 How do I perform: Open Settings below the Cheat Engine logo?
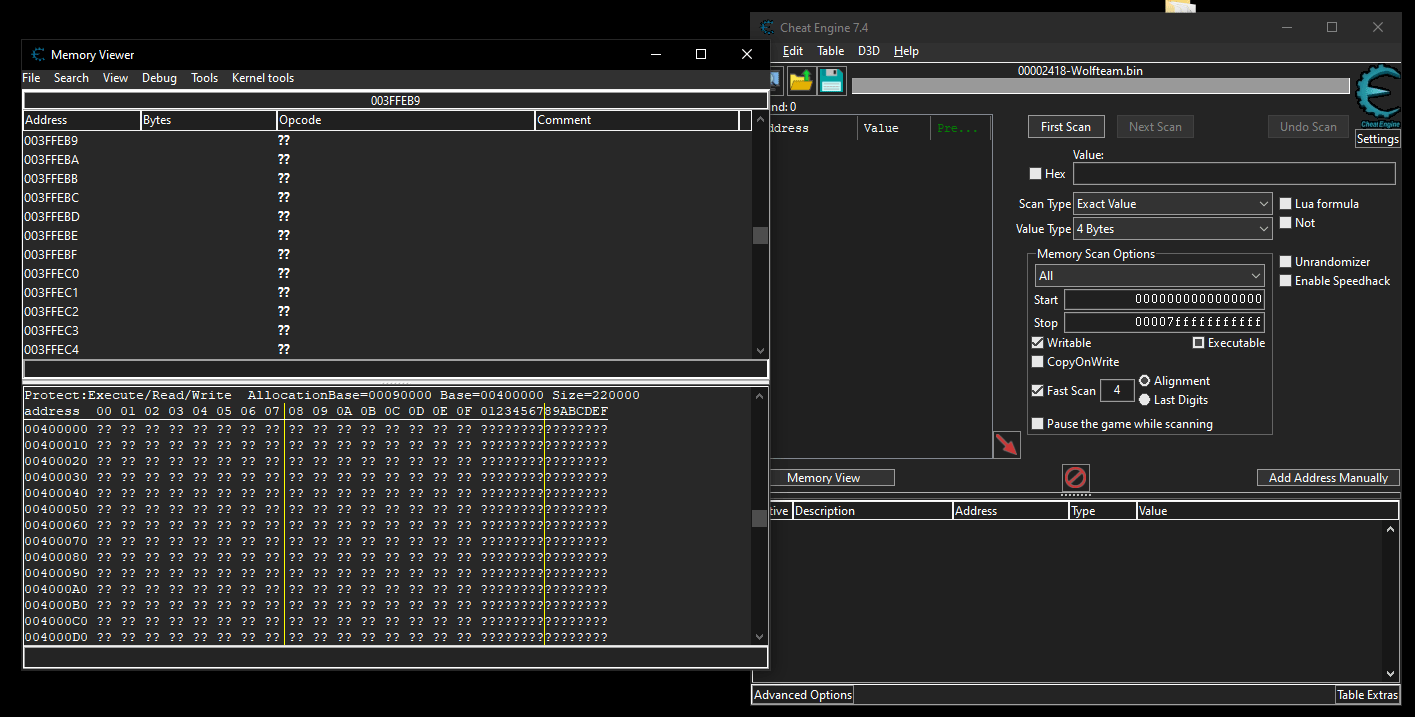tap(1377, 139)
